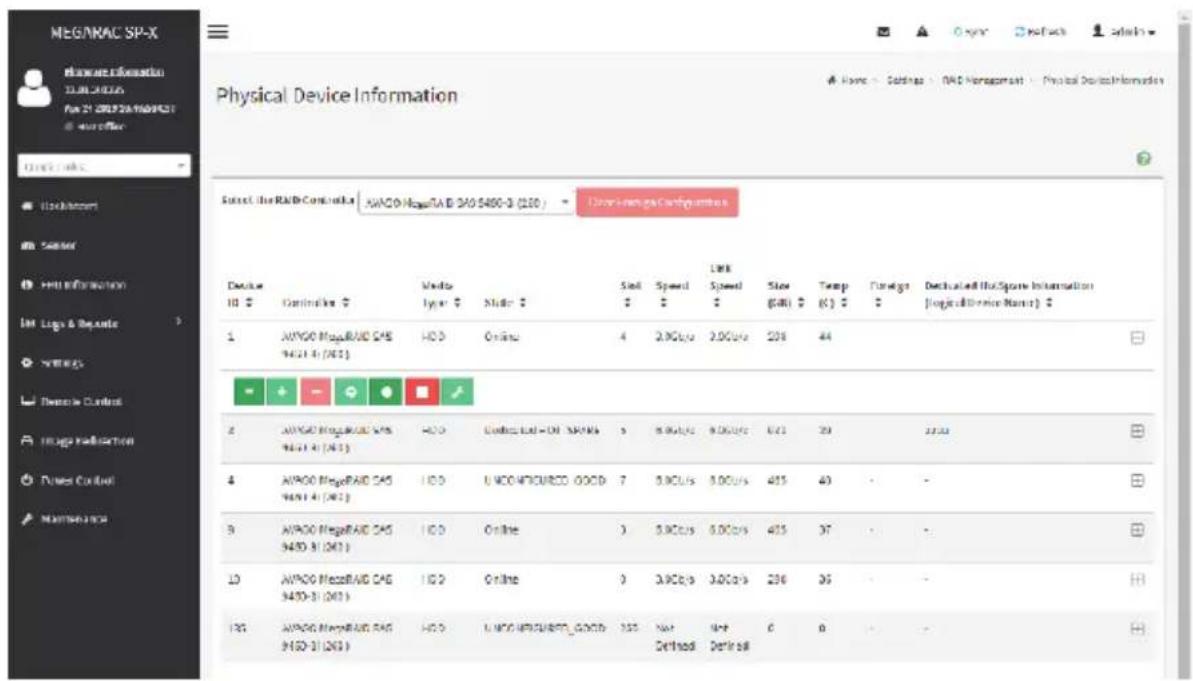This screenshot has height=681, width=1193.
Task: Sort the table by Device ID
Action: click(x=249, y=303)
